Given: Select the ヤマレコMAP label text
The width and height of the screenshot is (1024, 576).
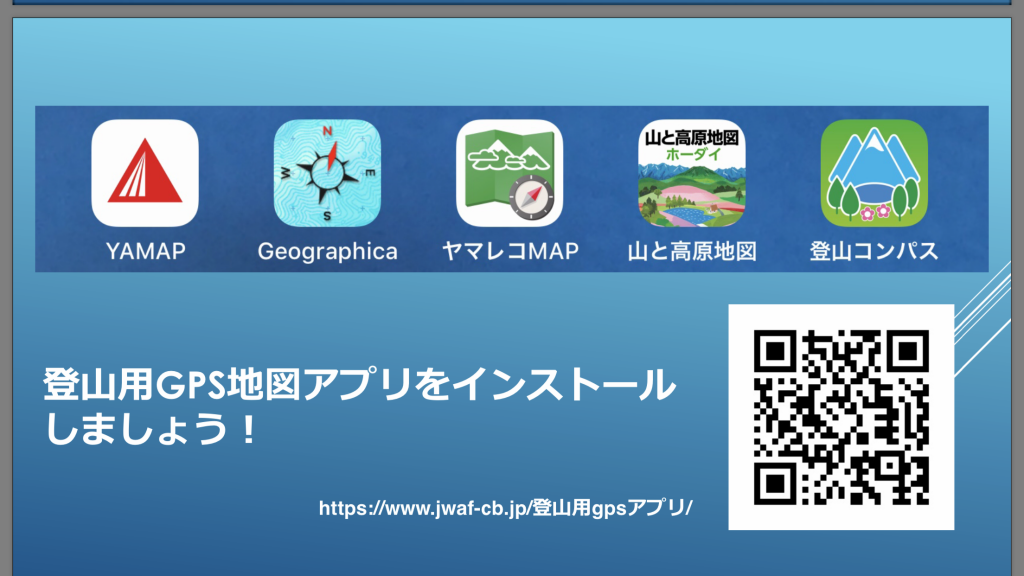Looking at the screenshot, I should coord(510,251).
